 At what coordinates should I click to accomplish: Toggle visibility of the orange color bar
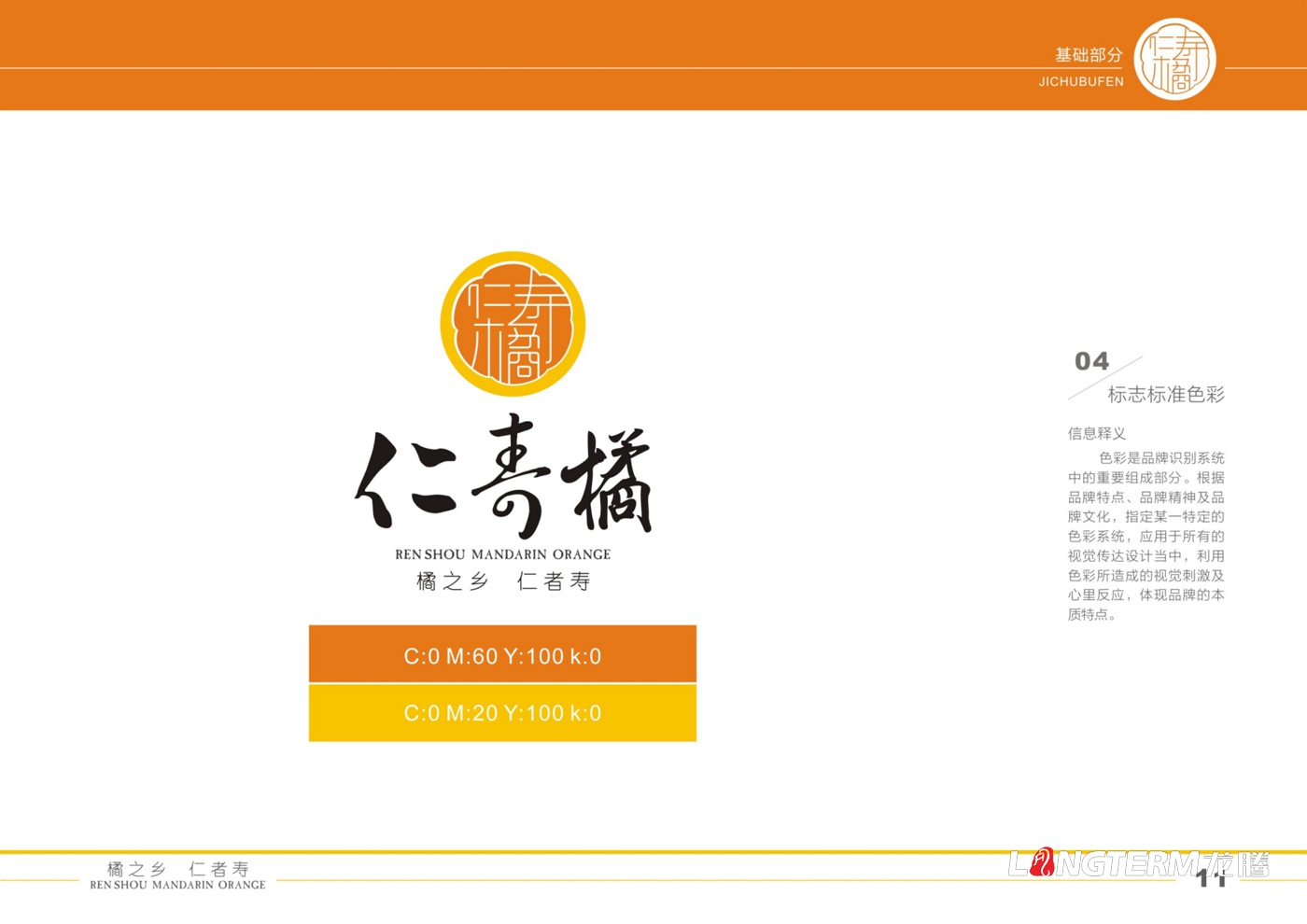[x=501, y=654]
